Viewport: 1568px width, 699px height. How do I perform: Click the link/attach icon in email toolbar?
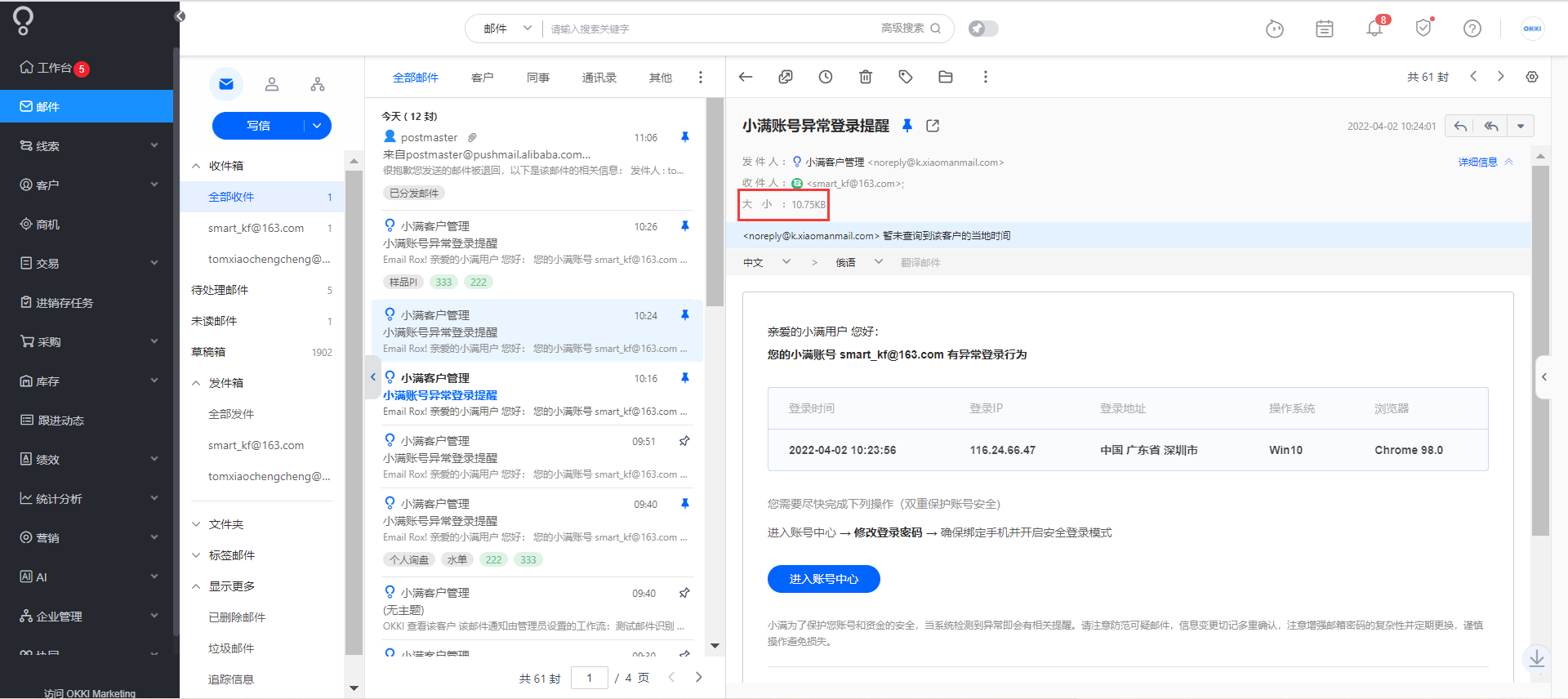coord(786,77)
